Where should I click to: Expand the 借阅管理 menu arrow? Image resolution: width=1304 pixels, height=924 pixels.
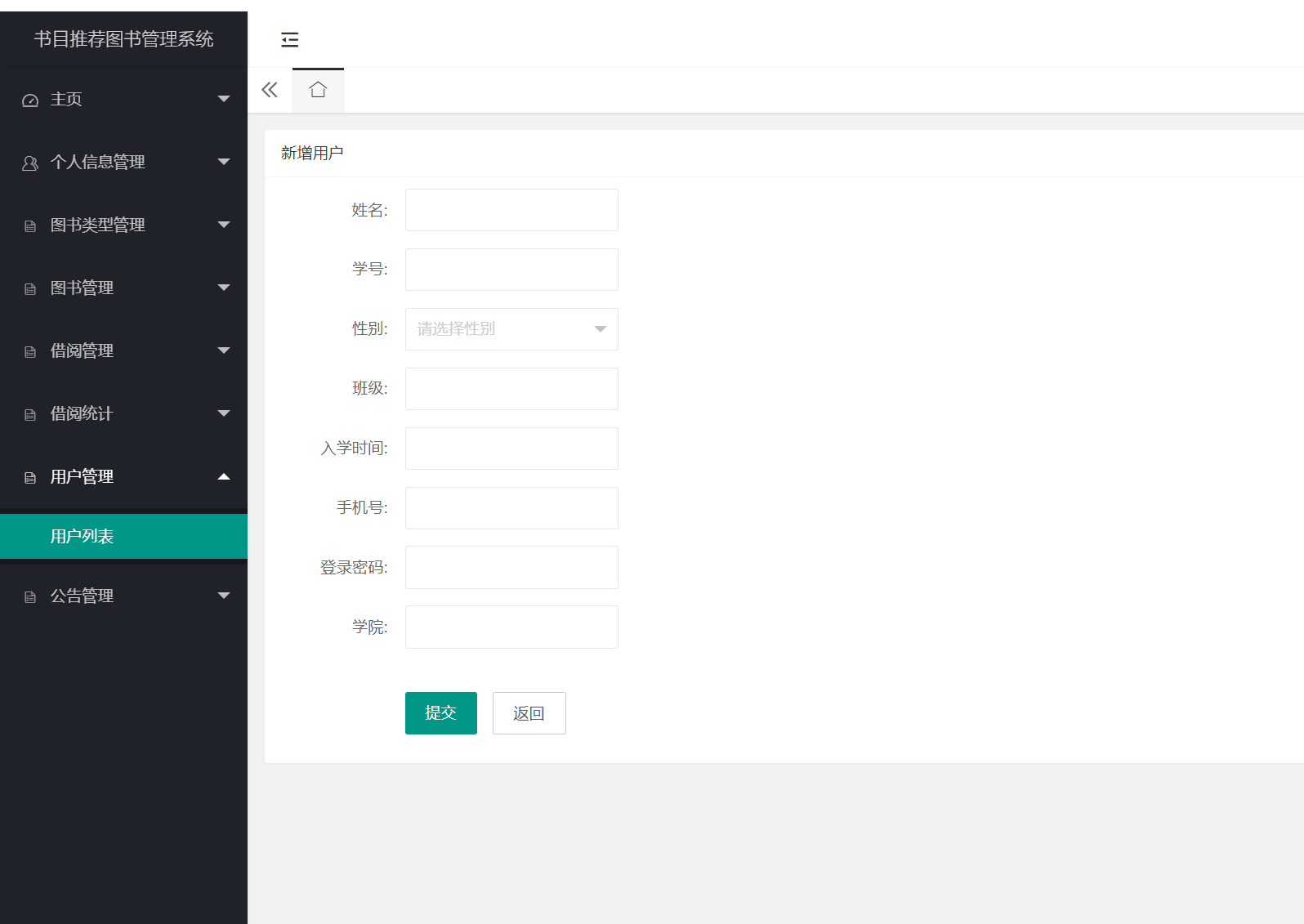click(224, 350)
